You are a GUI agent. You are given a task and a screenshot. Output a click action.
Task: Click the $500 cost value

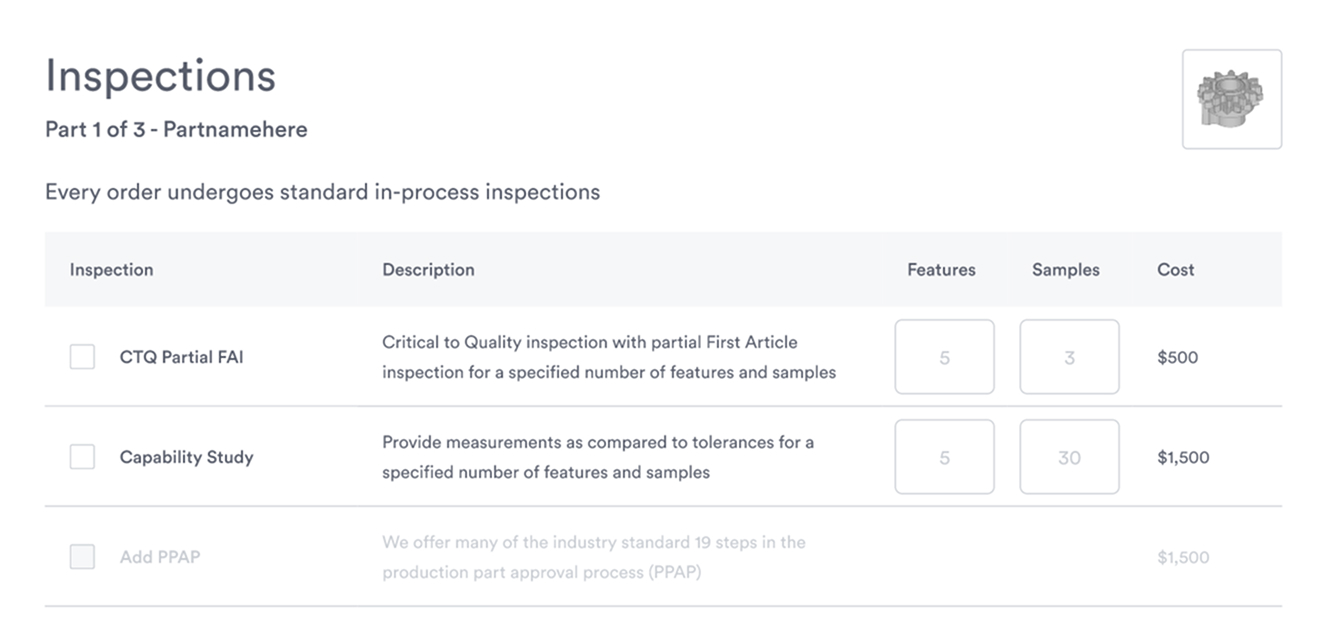coord(1177,357)
